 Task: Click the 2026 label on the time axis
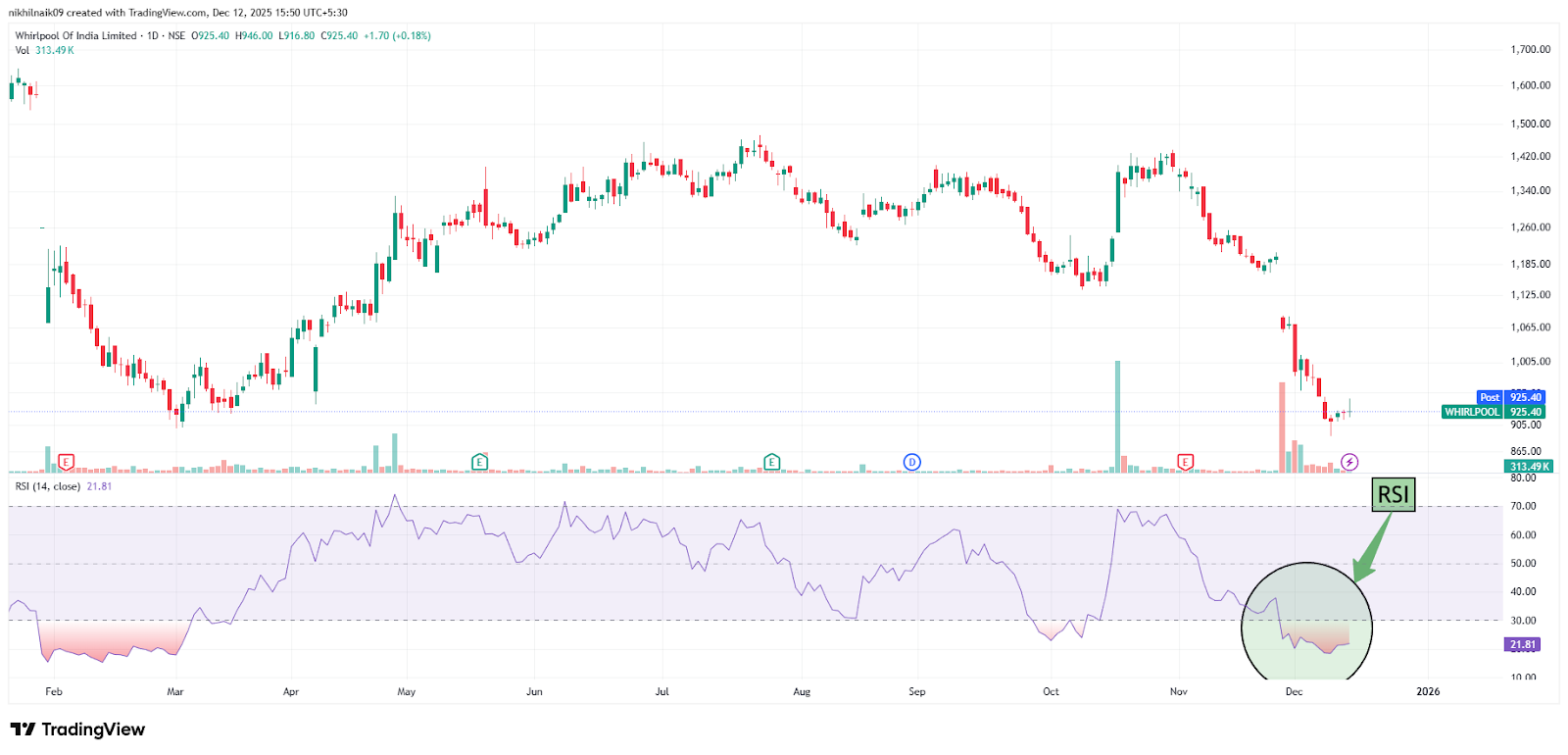[1428, 691]
